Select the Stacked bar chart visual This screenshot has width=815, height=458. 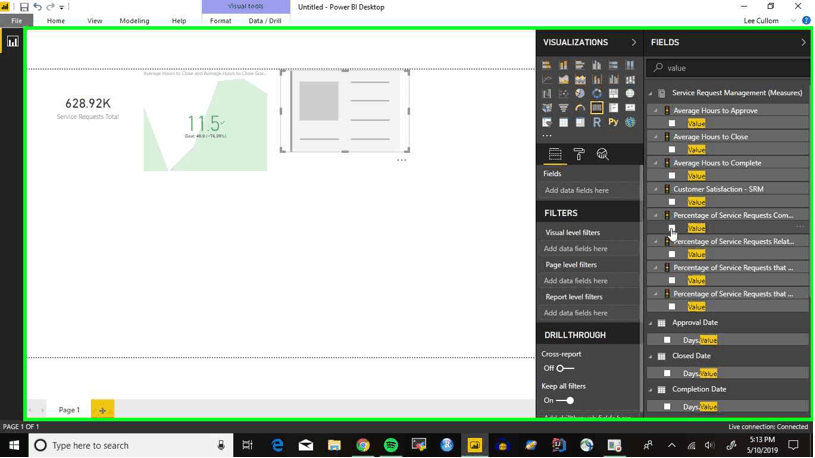[x=547, y=66]
